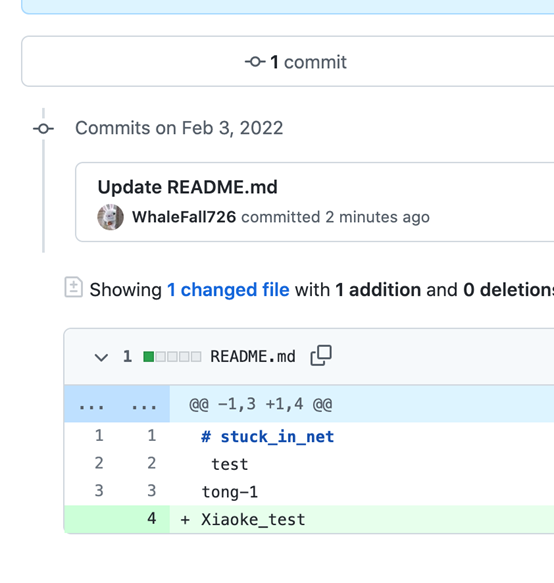Select old line number 1
Viewport: 554px width, 583px height.
[99, 435]
